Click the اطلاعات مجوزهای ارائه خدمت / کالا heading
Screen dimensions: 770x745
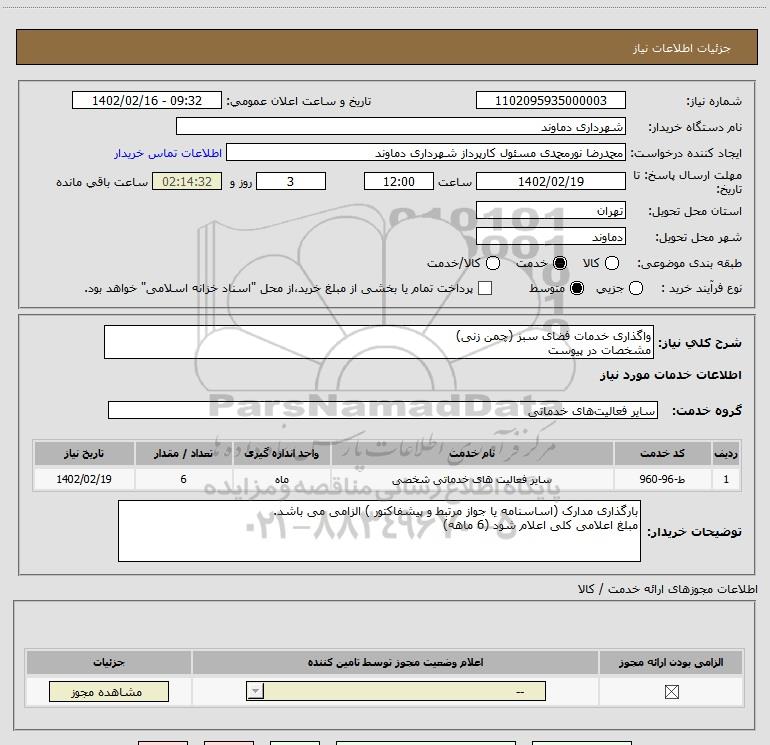(x=667, y=589)
